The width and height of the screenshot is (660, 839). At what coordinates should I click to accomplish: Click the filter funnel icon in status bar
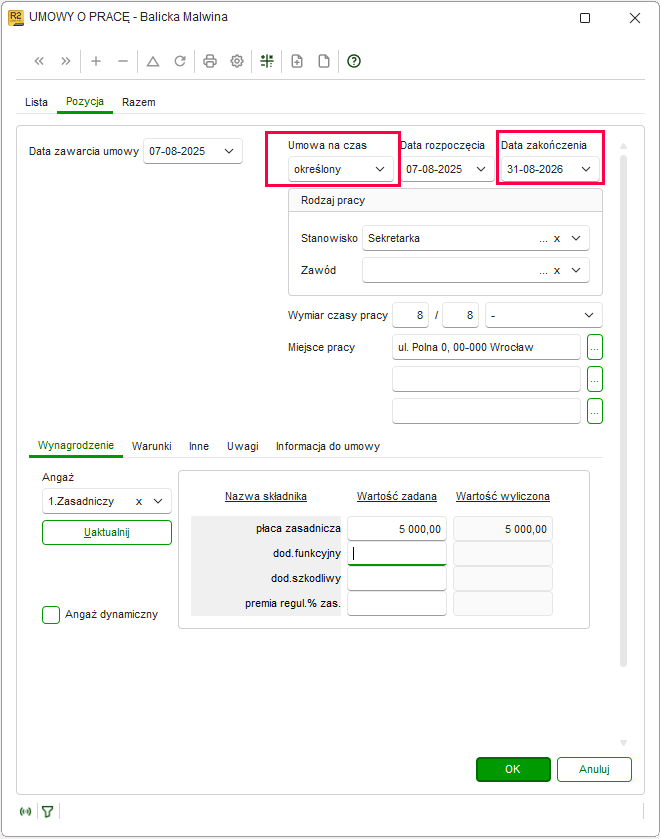(x=48, y=812)
